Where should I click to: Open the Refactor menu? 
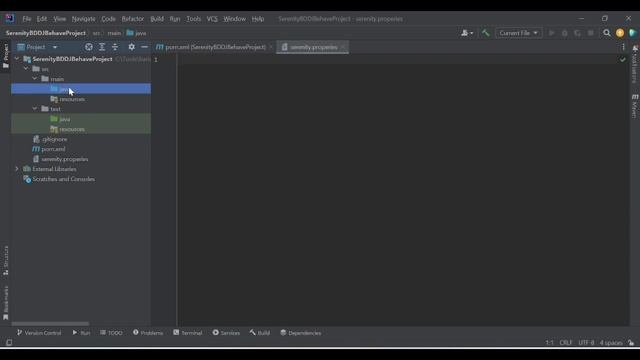(x=133, y=19)
